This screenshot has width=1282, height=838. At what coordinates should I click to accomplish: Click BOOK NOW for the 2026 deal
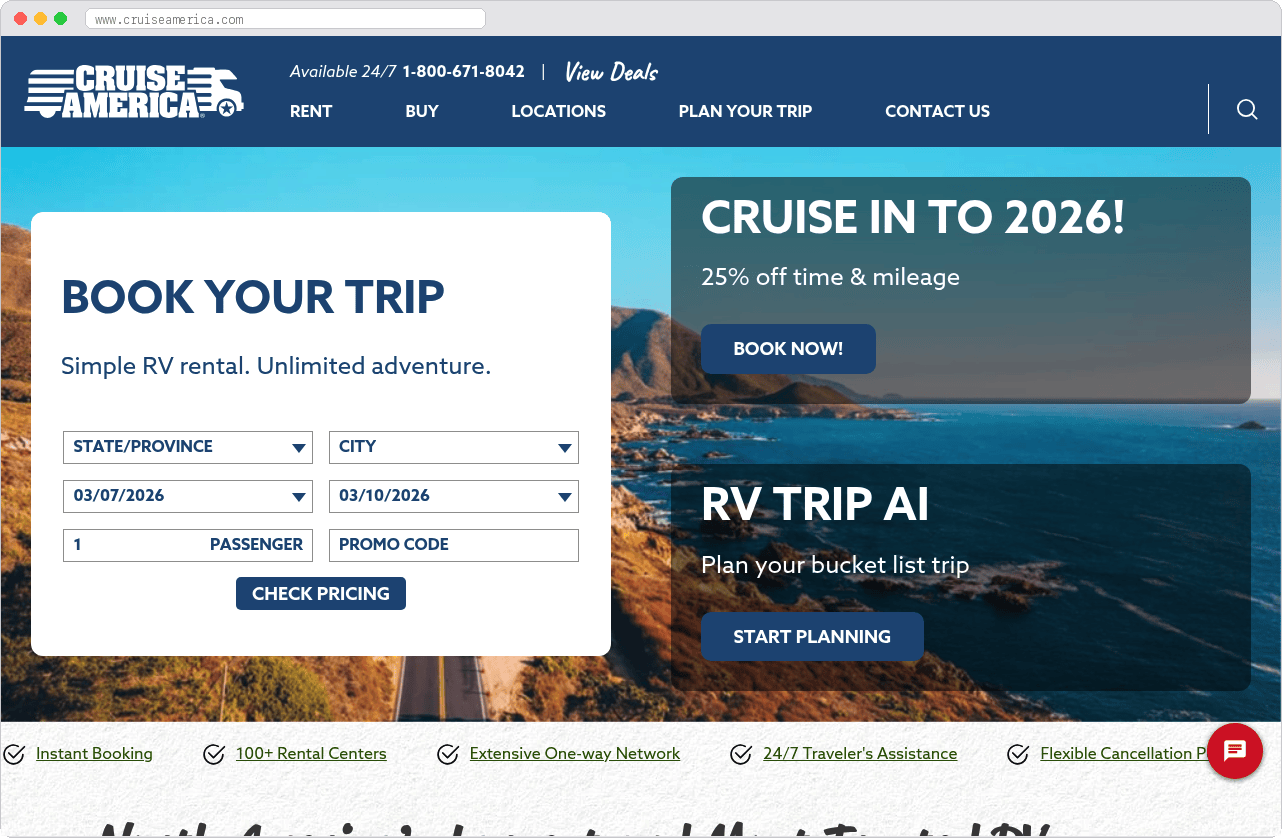pos(788,349)
